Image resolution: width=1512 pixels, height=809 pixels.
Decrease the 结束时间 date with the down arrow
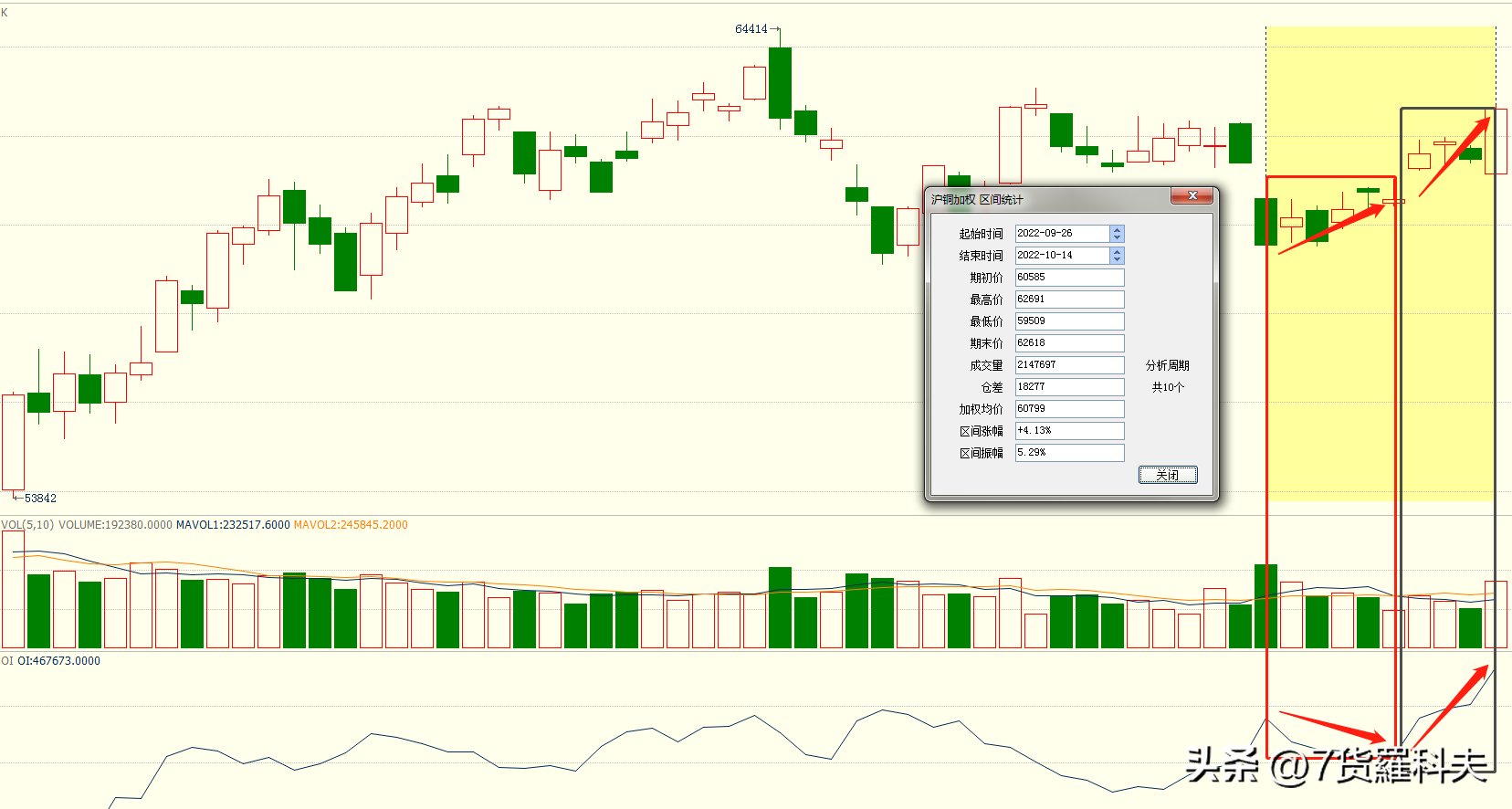tap(1117, 259)
